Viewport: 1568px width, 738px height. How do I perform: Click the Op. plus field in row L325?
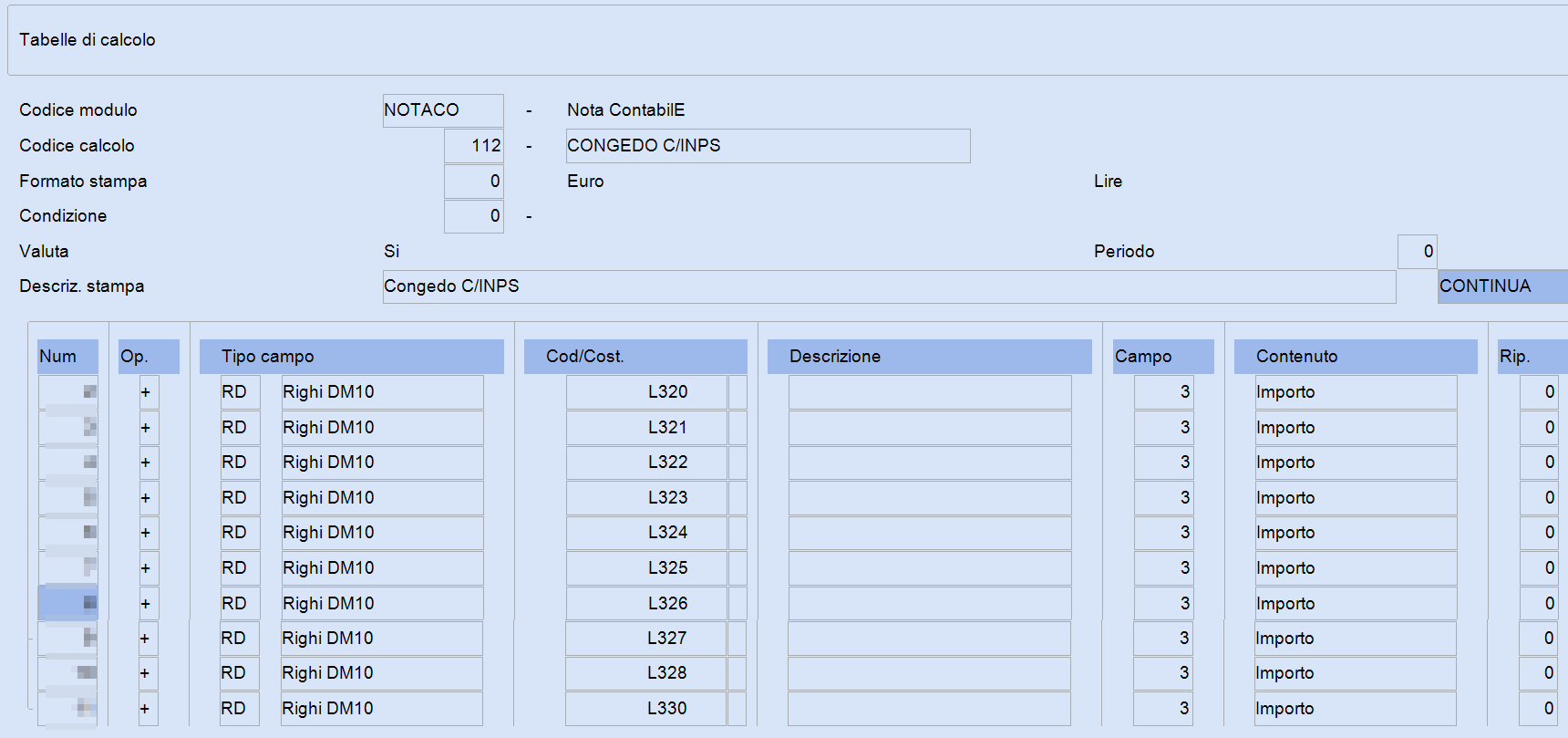point(149,568)
